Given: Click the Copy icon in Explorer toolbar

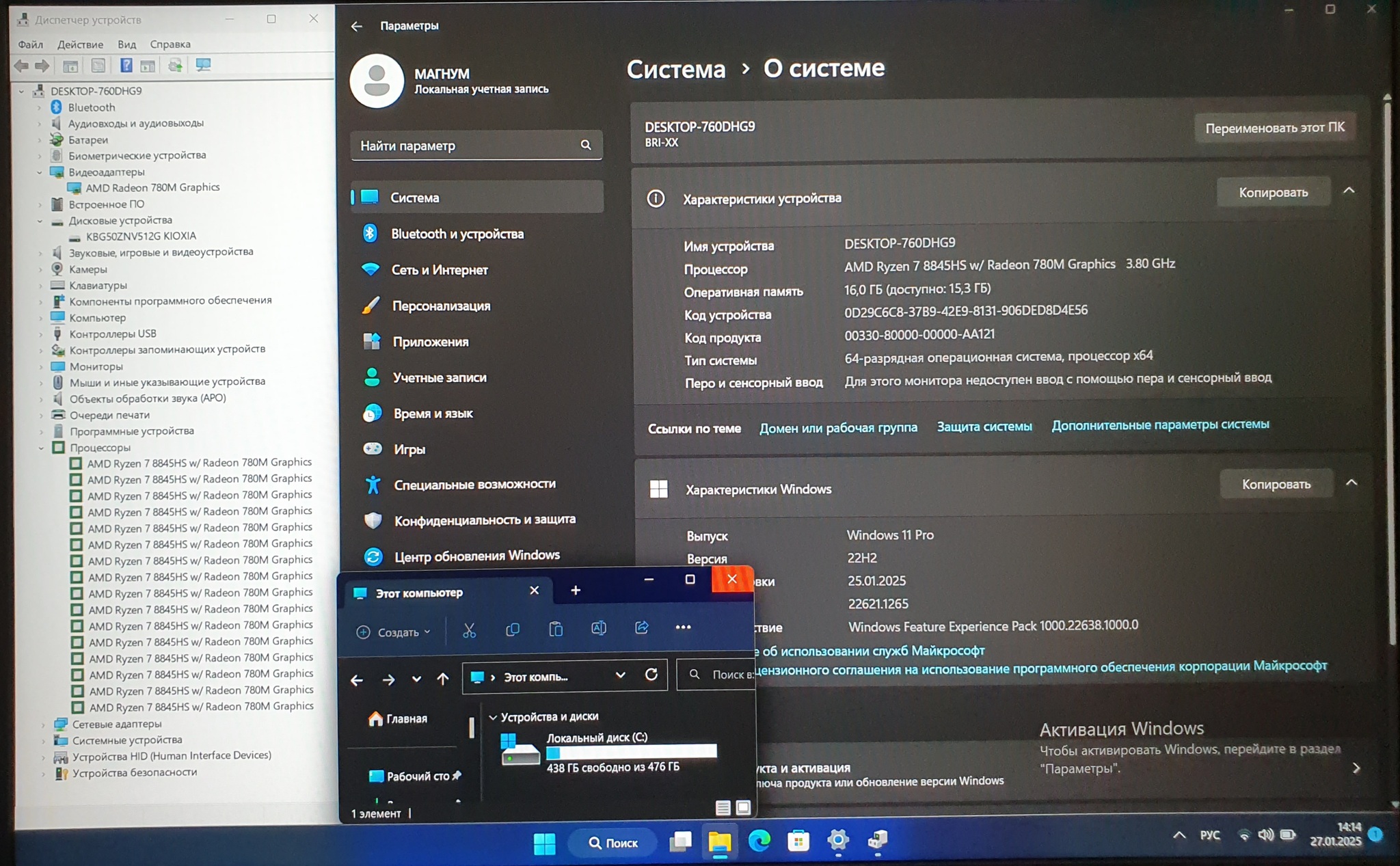Looking at the screenshot, I should pyautogui.click(x=512, y=629).
